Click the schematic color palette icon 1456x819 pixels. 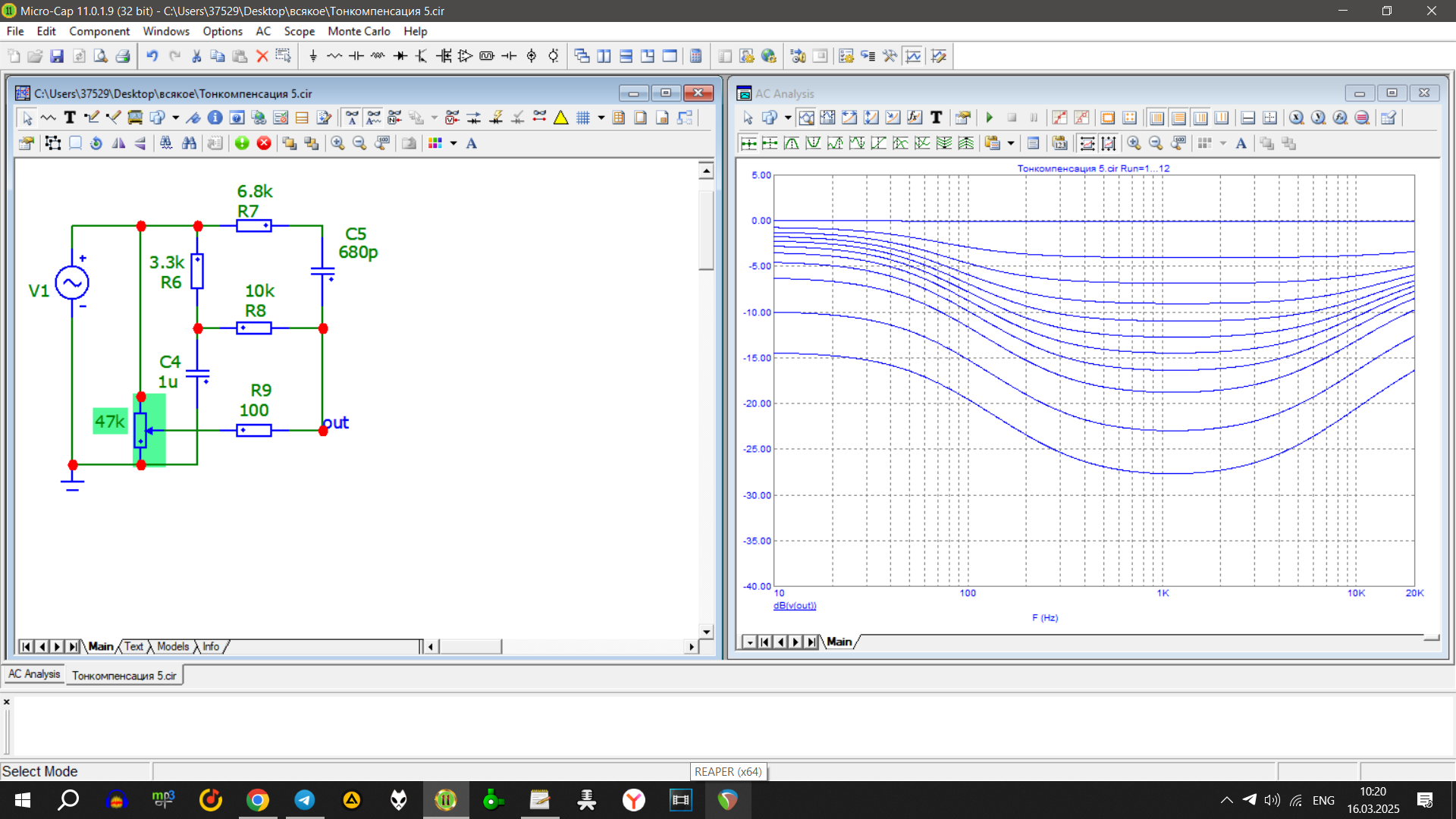[x=435, y=143]
